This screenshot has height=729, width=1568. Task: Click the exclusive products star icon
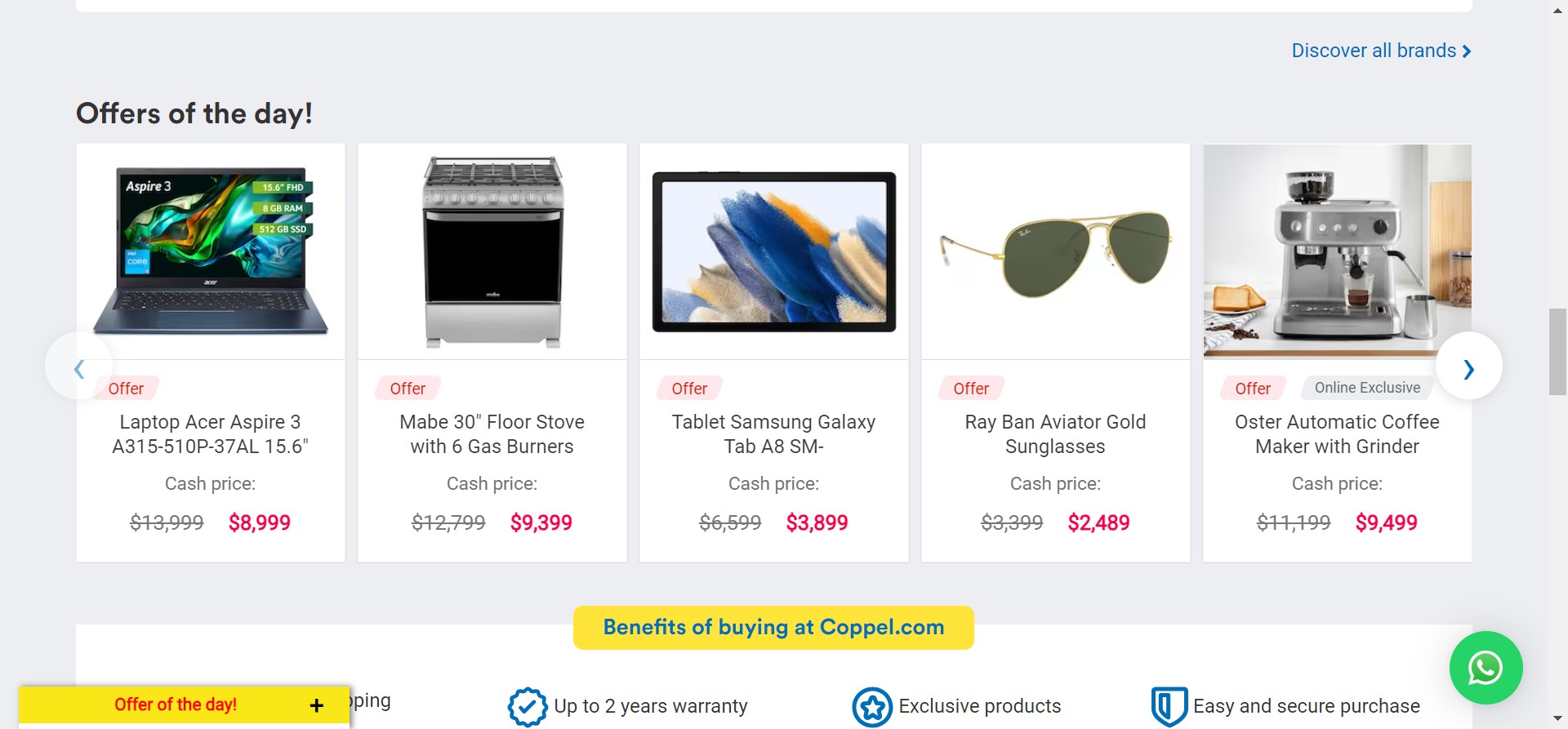point(872,706)
